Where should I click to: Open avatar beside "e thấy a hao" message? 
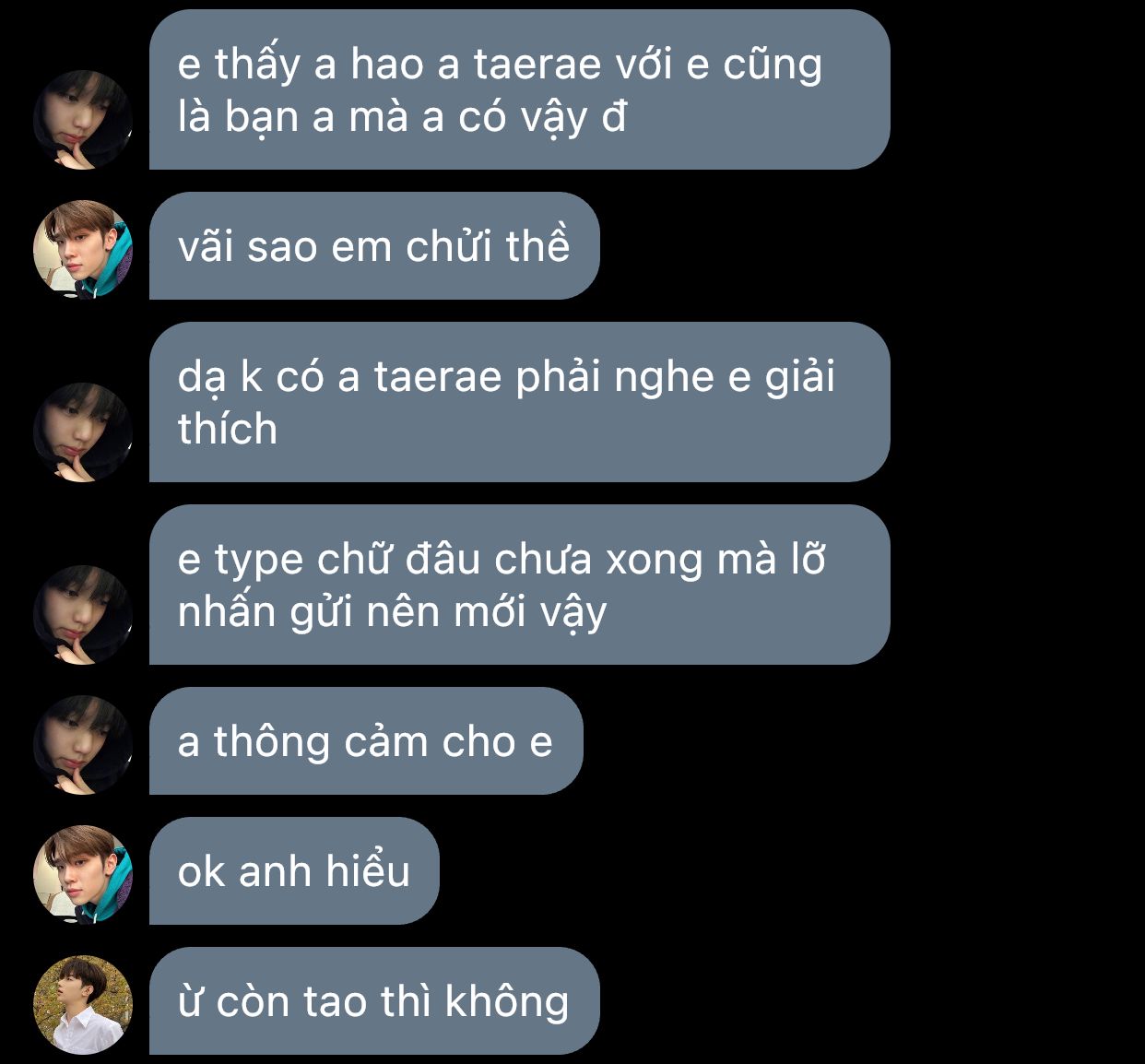coord(83,119)
